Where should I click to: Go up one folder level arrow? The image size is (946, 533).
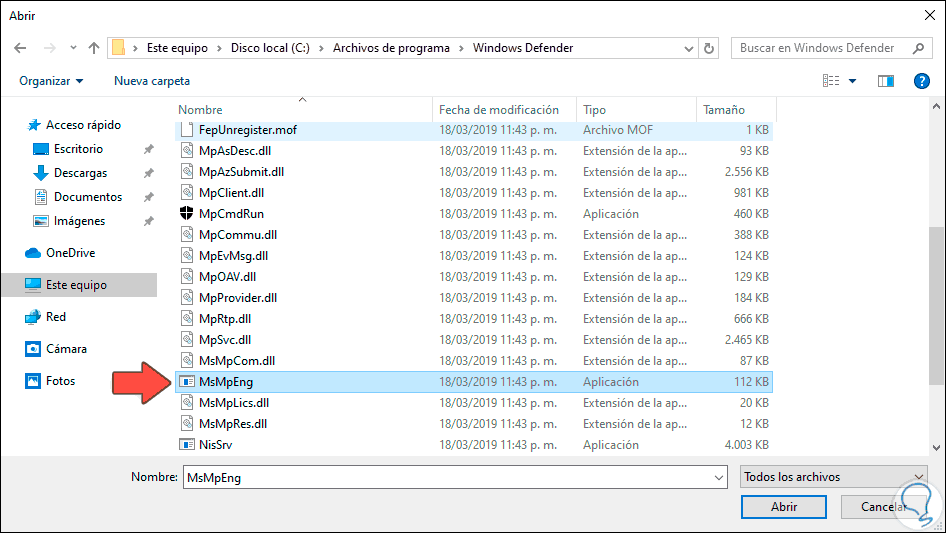point(94,48)
